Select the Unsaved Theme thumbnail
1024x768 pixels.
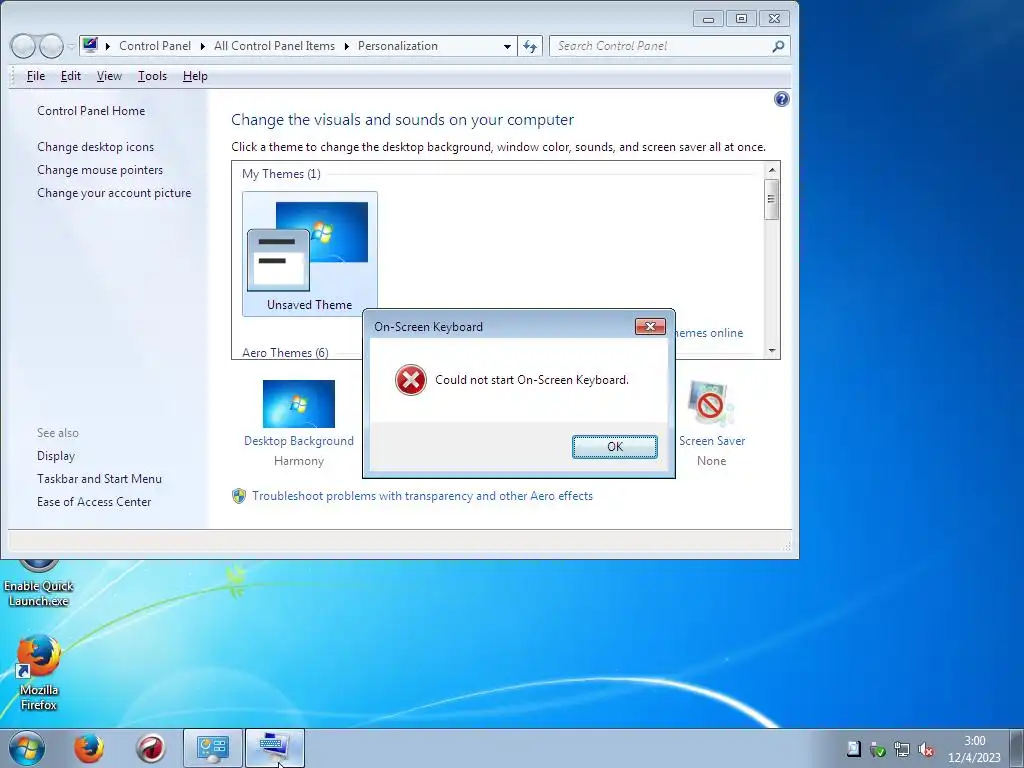(310, 254)
